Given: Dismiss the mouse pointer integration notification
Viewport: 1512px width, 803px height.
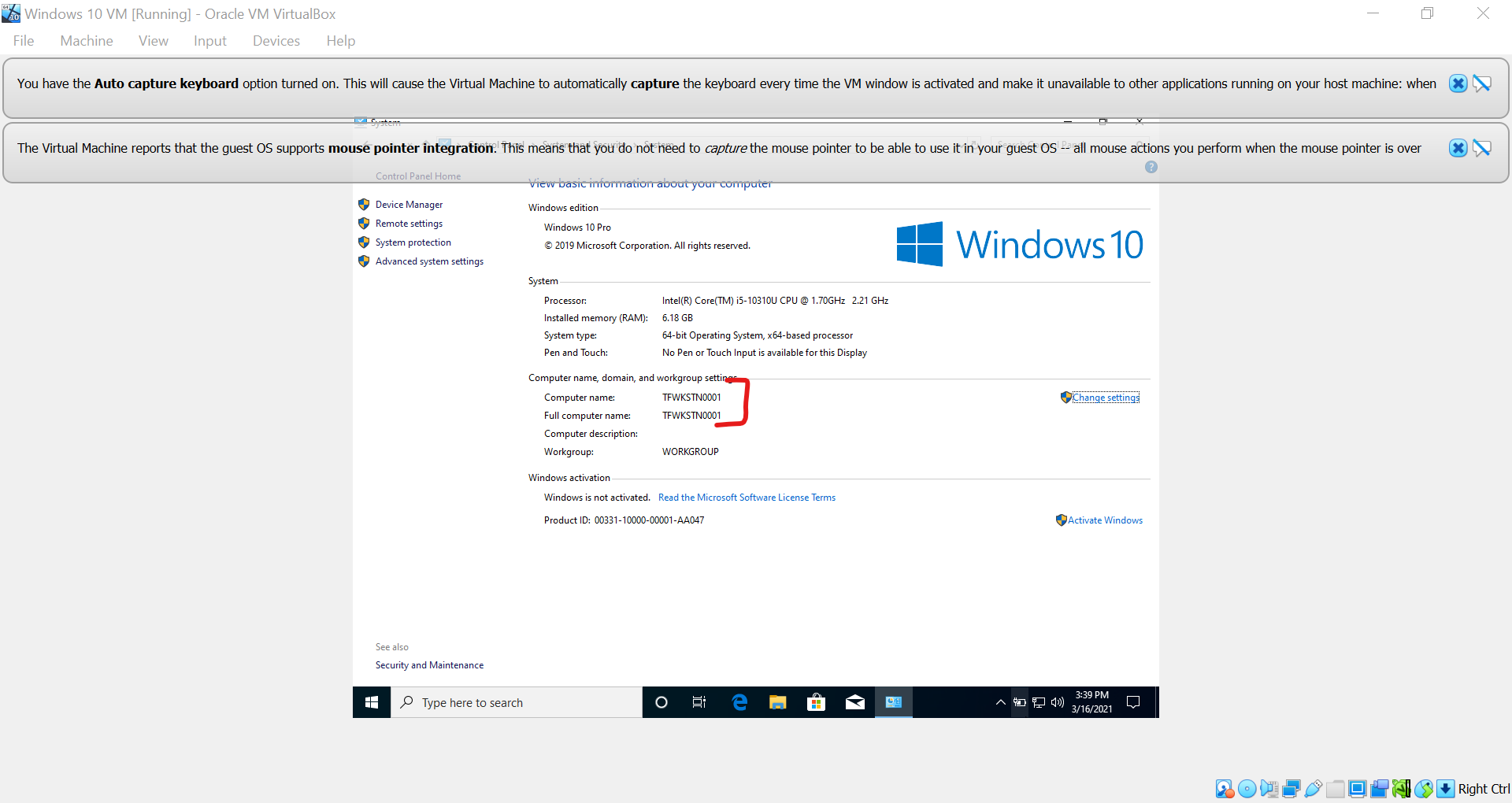Looking at the screenshot, I should (x=1458, y=148).
